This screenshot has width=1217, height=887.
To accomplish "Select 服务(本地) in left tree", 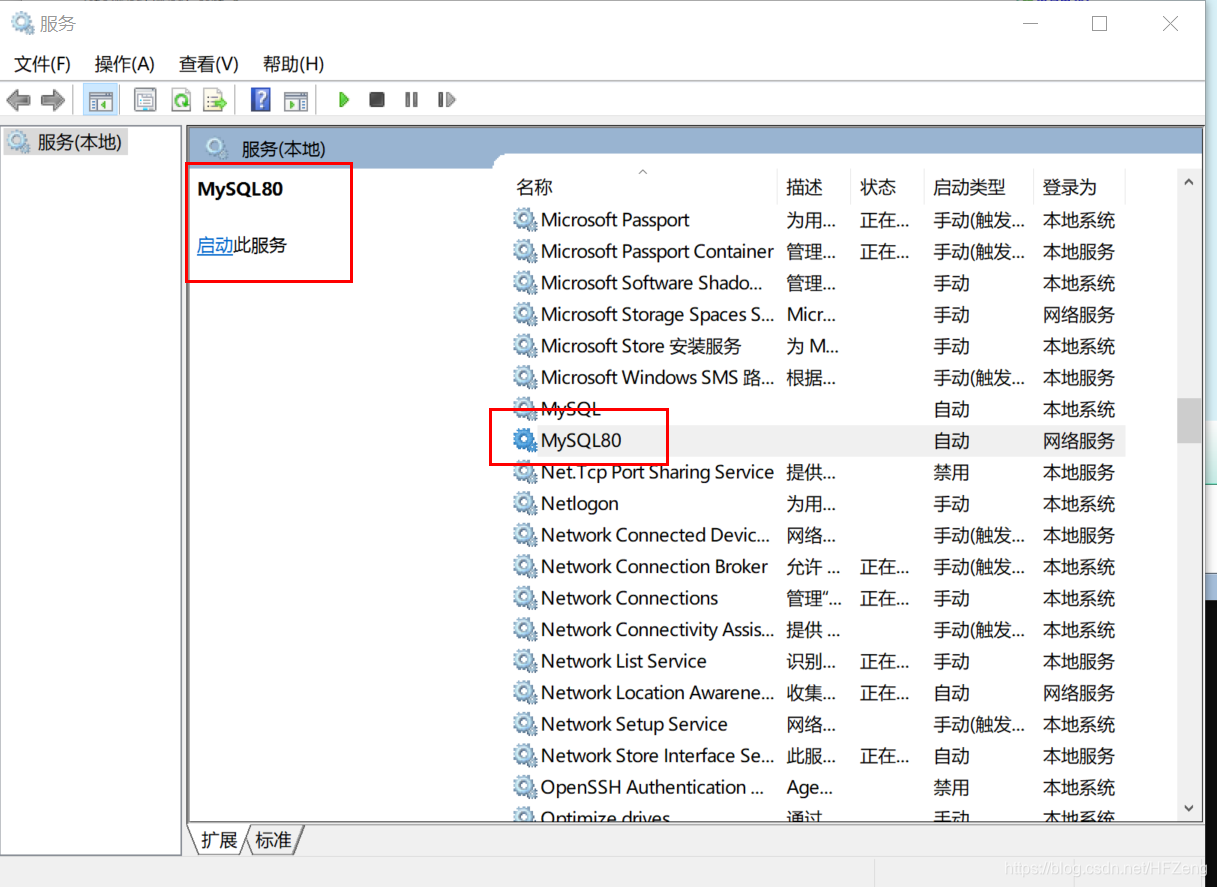I will 79,142.
